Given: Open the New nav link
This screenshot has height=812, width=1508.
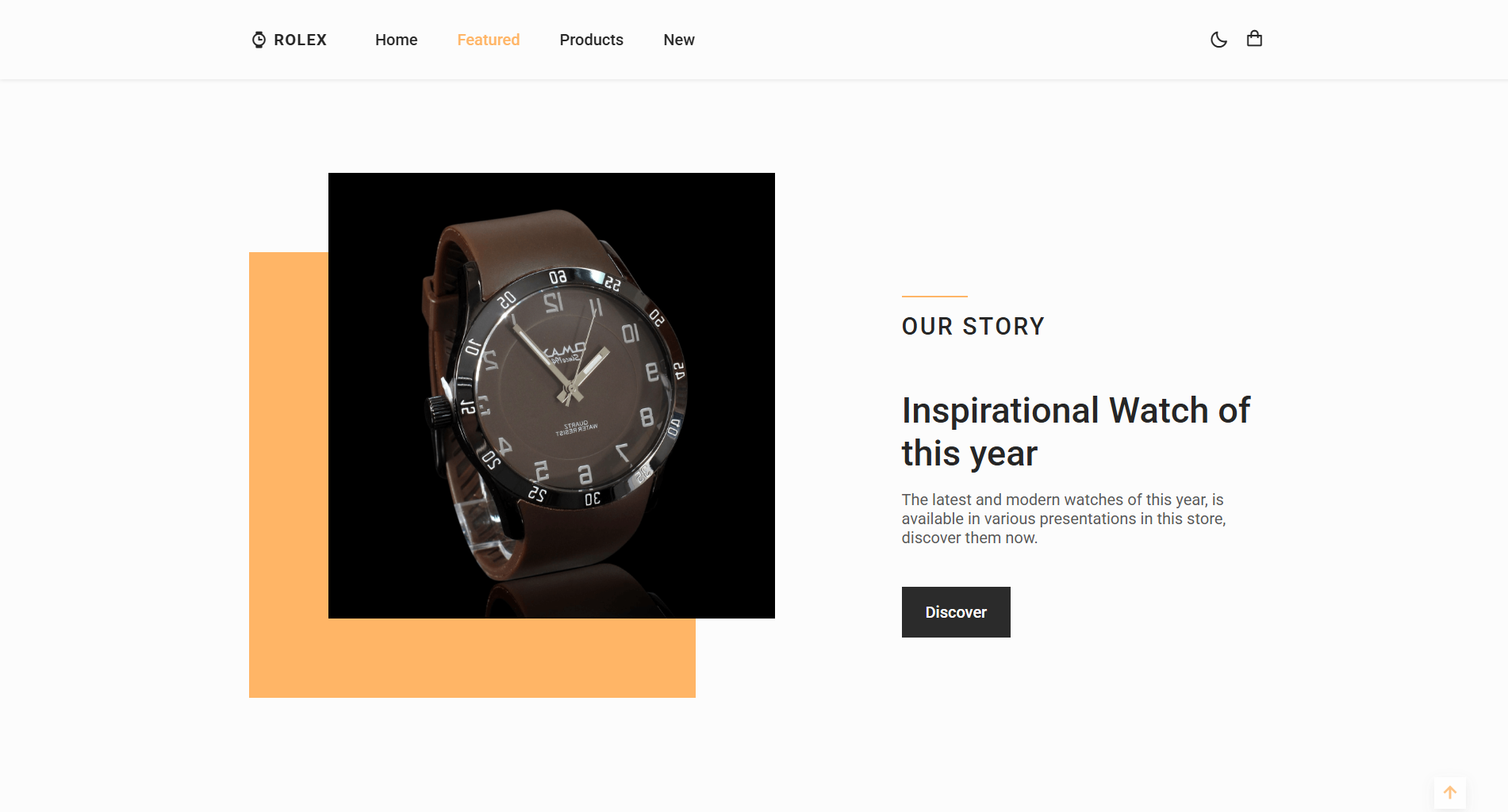Looking at the screenshot, I should click(x=679, y=40).
